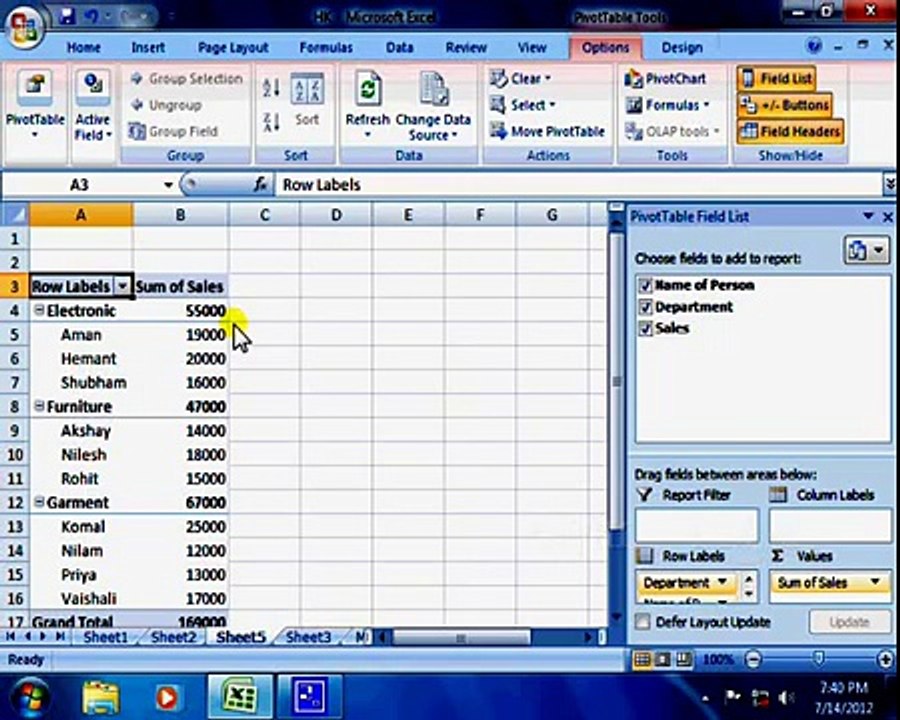Open File Explorer from taskbar
900x720 pixels.
pos(101,697)
